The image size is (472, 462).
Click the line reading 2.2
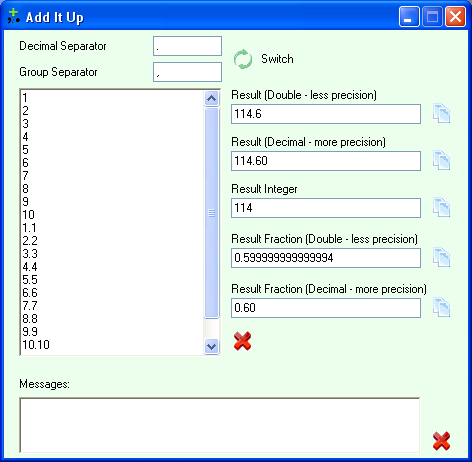coord(30,241)
